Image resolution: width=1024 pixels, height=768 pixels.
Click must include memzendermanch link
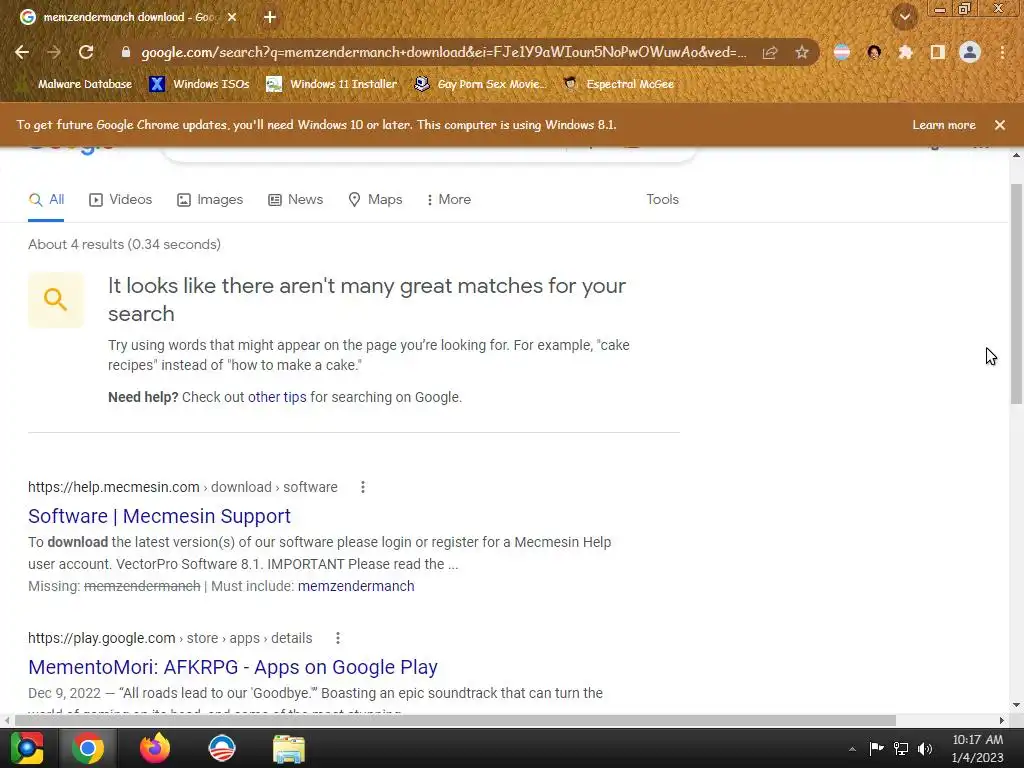coord(356,586)
